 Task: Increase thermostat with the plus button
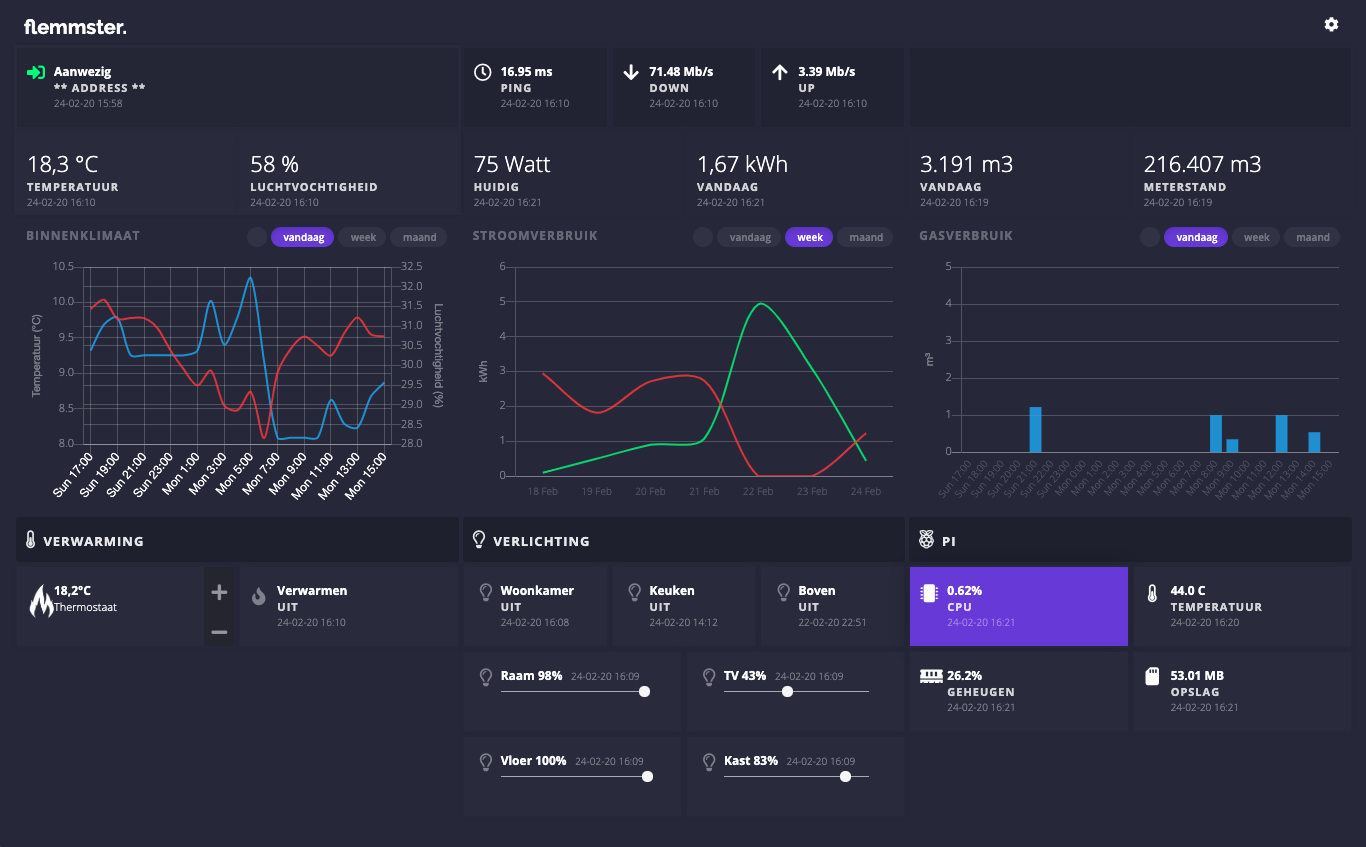220,592
